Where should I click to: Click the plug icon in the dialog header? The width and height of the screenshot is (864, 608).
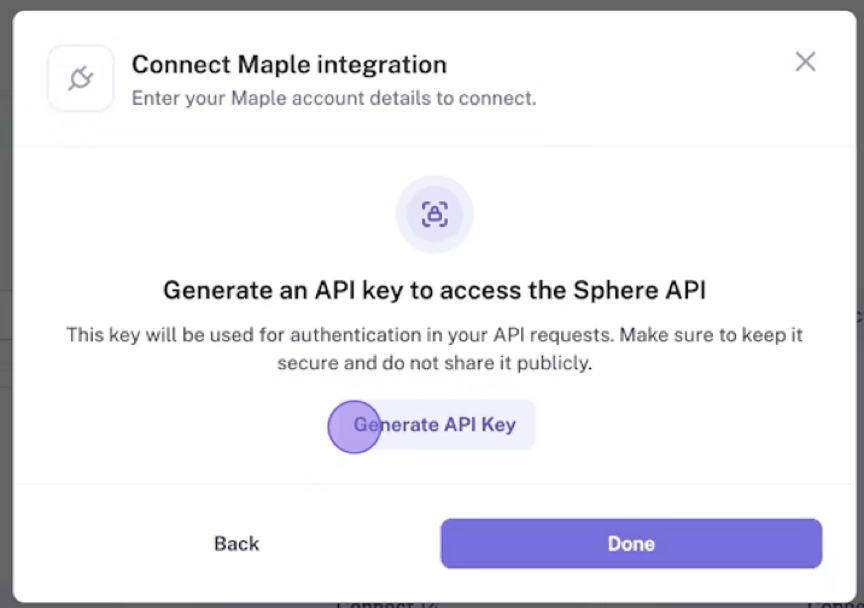tap(80, 78)
